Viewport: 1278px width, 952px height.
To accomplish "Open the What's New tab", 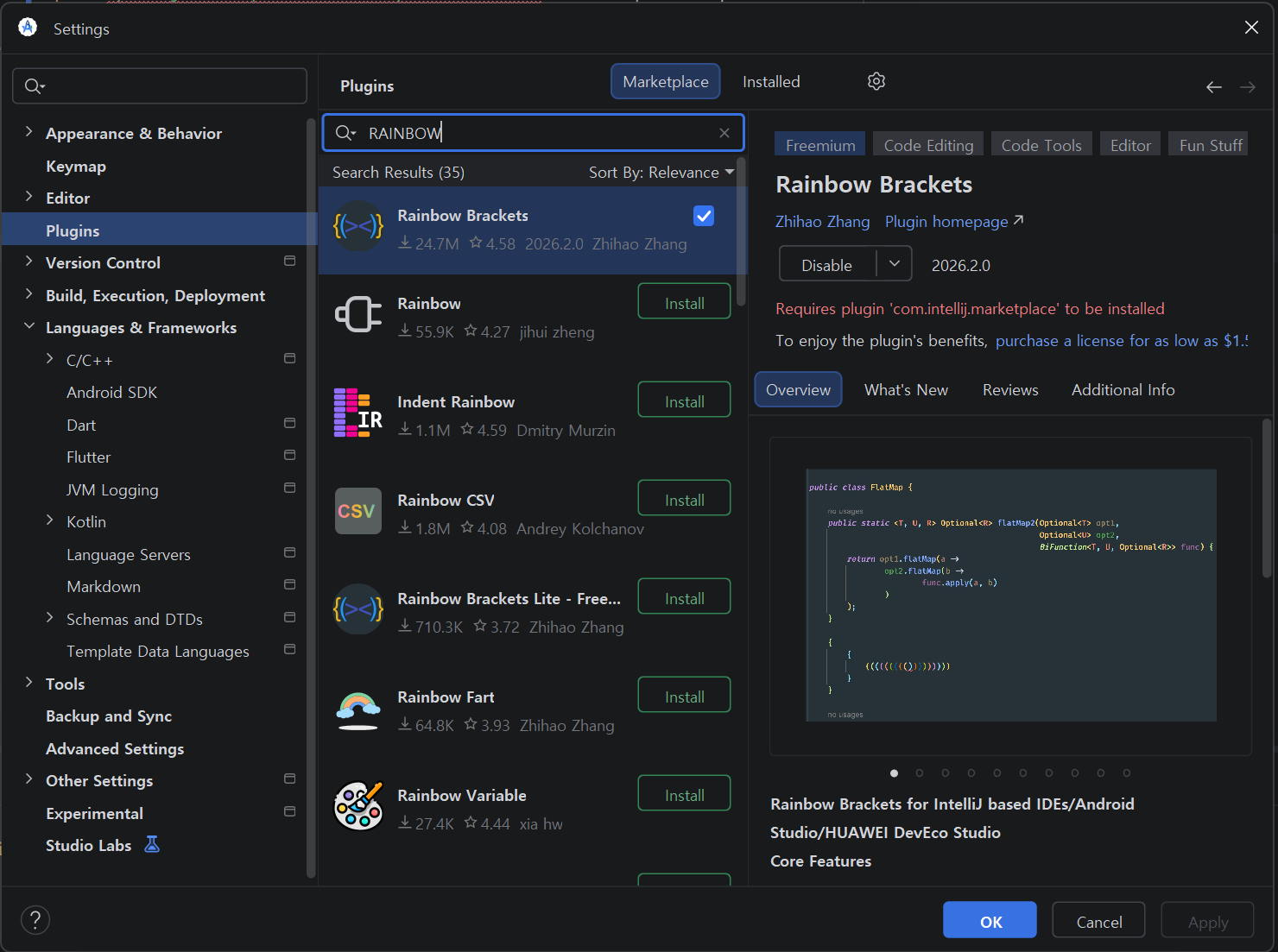I will (906, 390).
